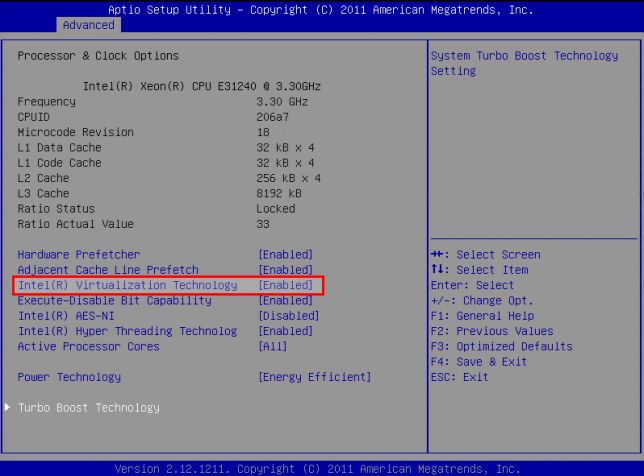This screenshot has height=476, width=644.
Task: Change the Energy Efficient power setting value
Action: click(314, 377)
